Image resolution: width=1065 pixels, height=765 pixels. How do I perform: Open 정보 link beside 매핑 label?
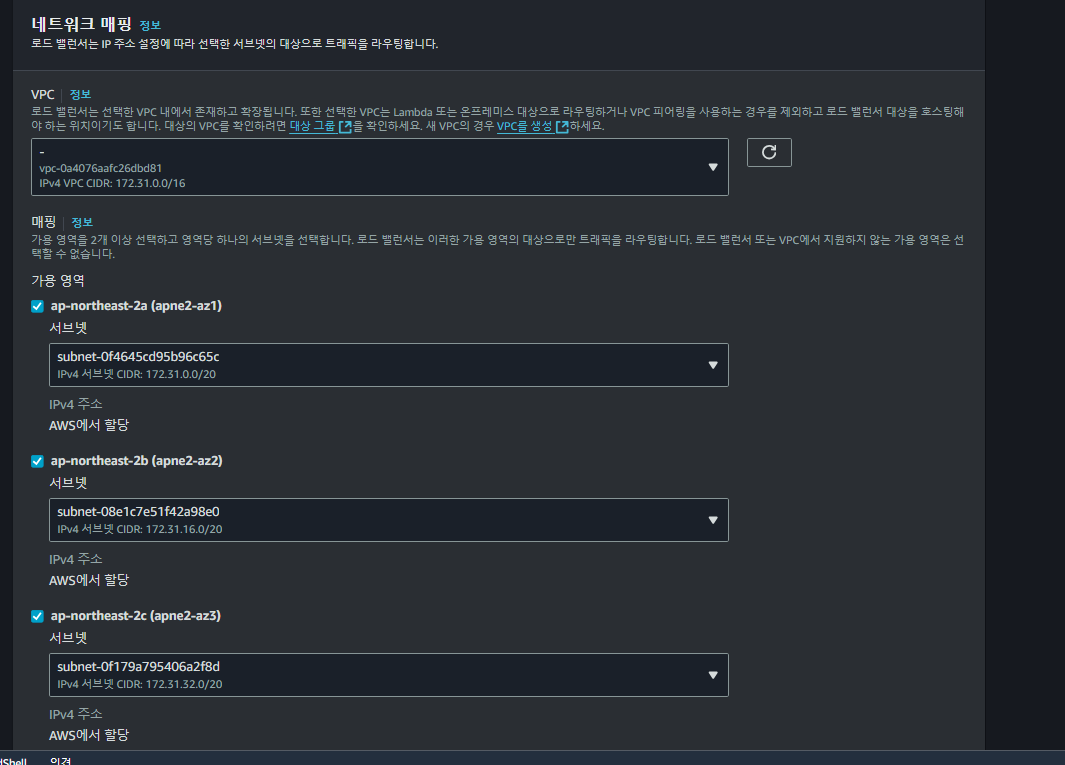coord(82,222)
